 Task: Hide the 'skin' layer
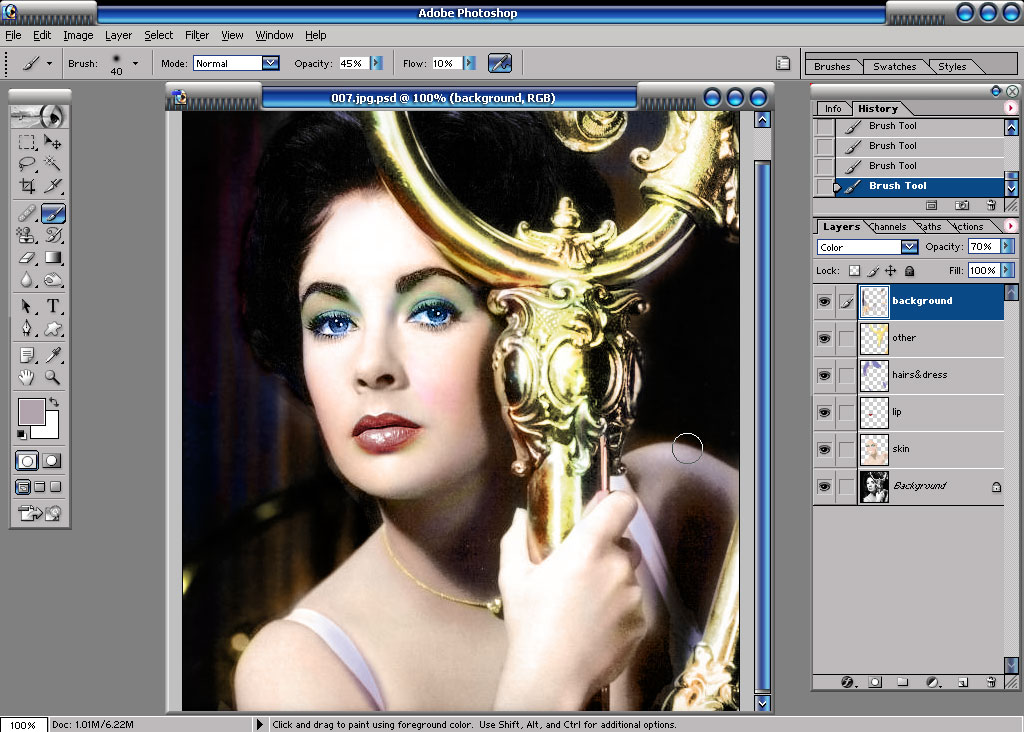point(824,449)
